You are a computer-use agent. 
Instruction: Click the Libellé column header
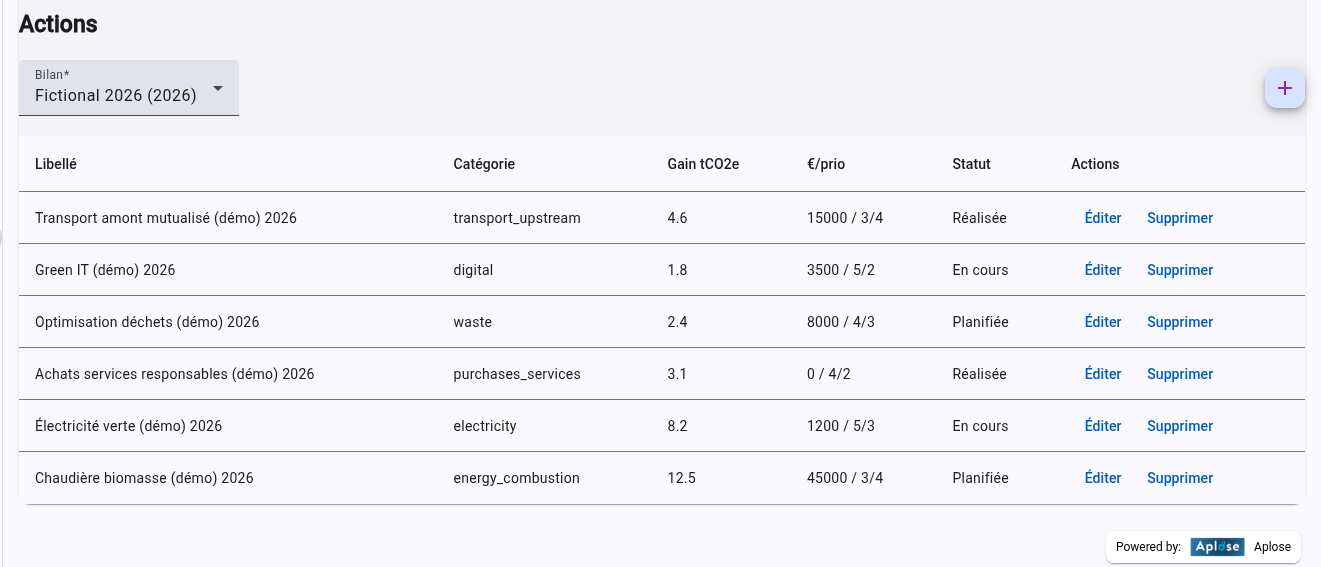click(56, 164)
